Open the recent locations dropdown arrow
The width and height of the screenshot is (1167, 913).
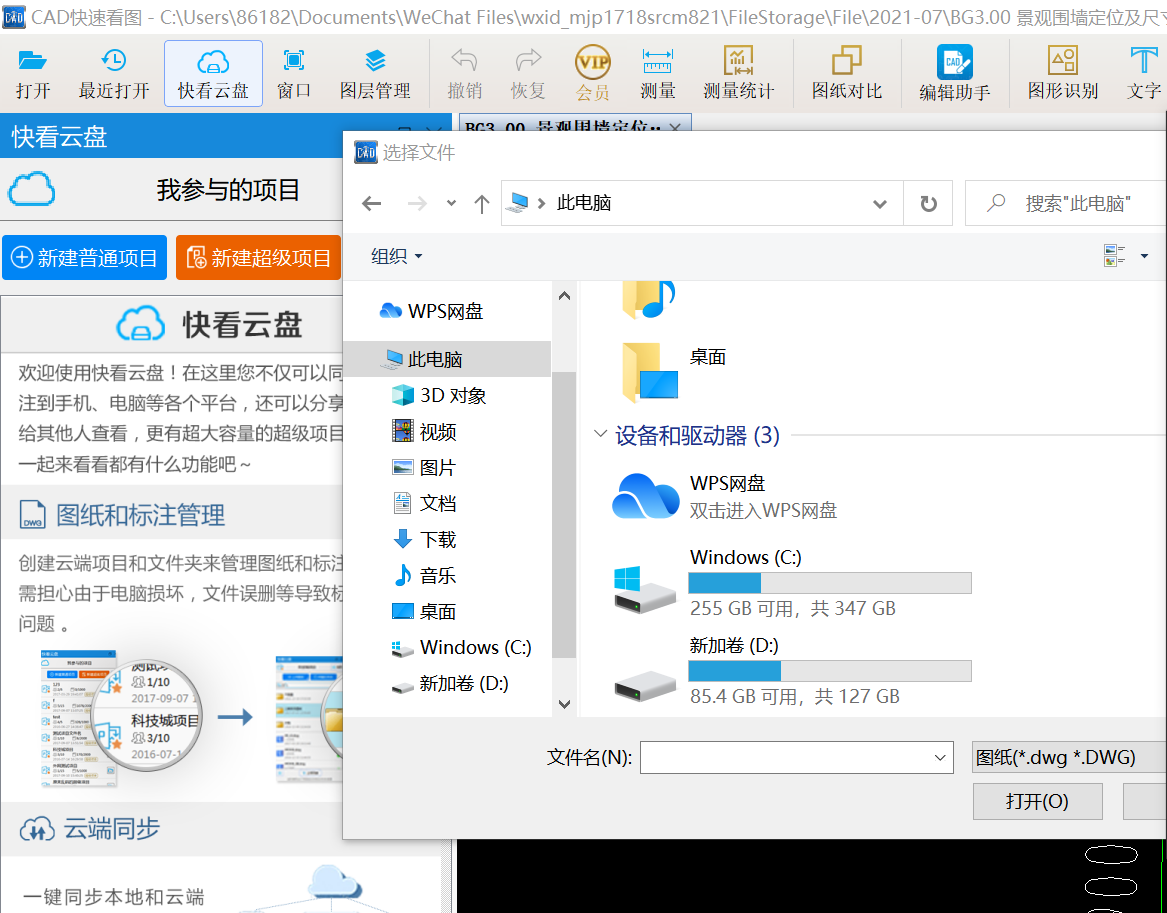coord(451,203)
